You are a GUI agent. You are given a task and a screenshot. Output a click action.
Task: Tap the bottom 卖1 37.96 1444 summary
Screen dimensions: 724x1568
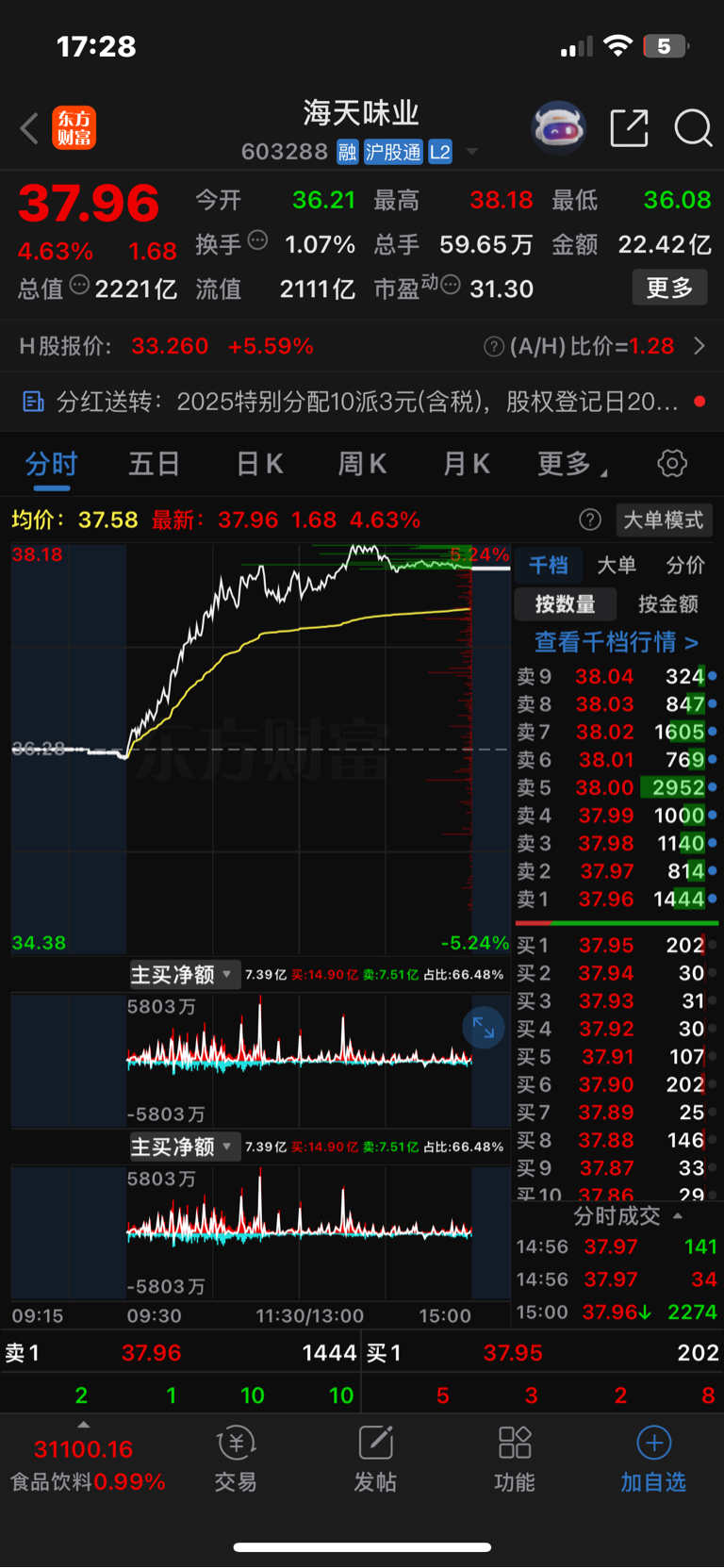click(180, 1353)
